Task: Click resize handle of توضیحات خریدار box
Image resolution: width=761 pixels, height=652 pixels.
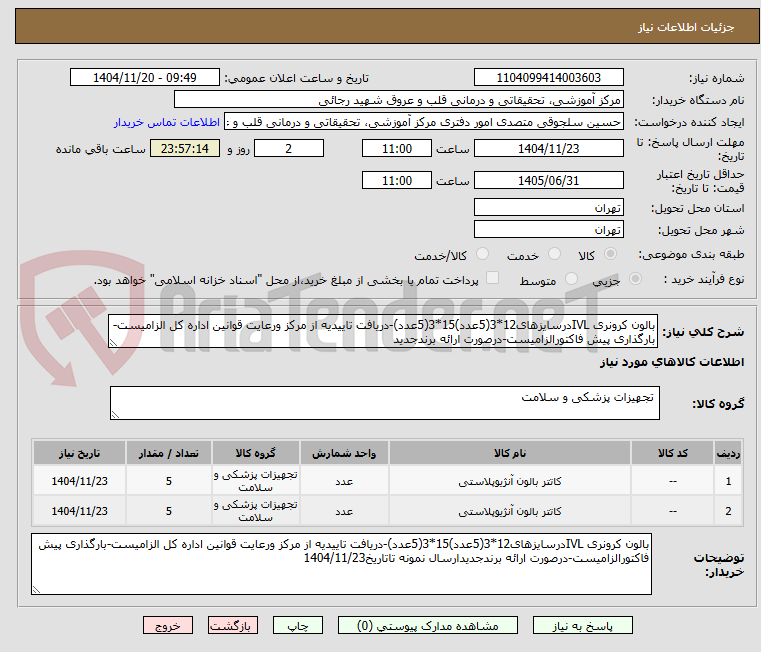Action: 36,590
